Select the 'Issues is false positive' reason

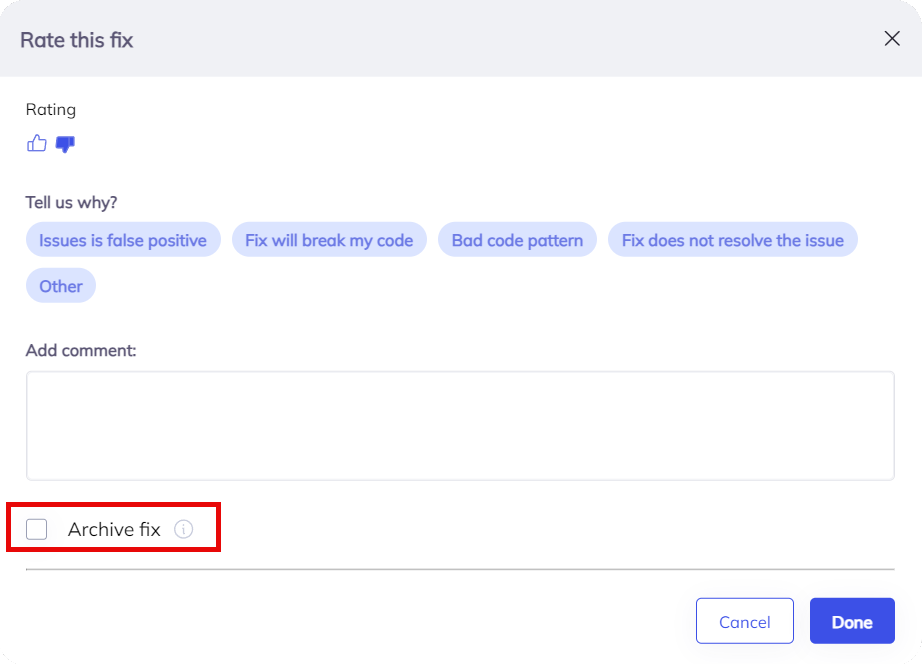click(x=123, y=240)
